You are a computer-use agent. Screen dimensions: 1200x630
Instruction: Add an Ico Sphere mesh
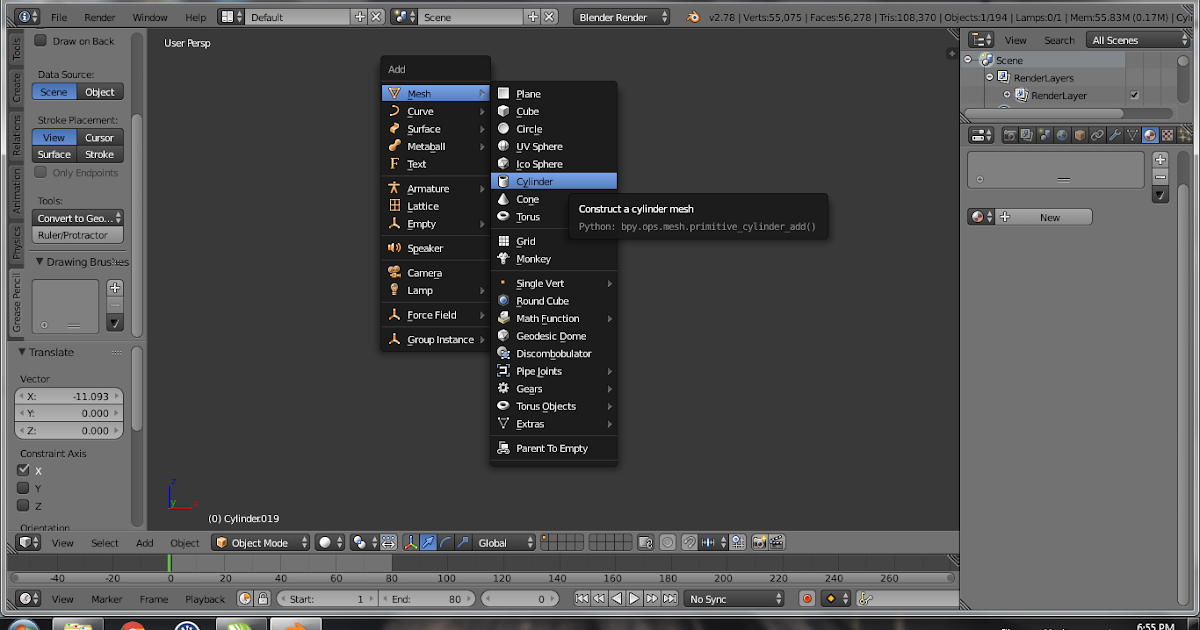pos(553,164)
